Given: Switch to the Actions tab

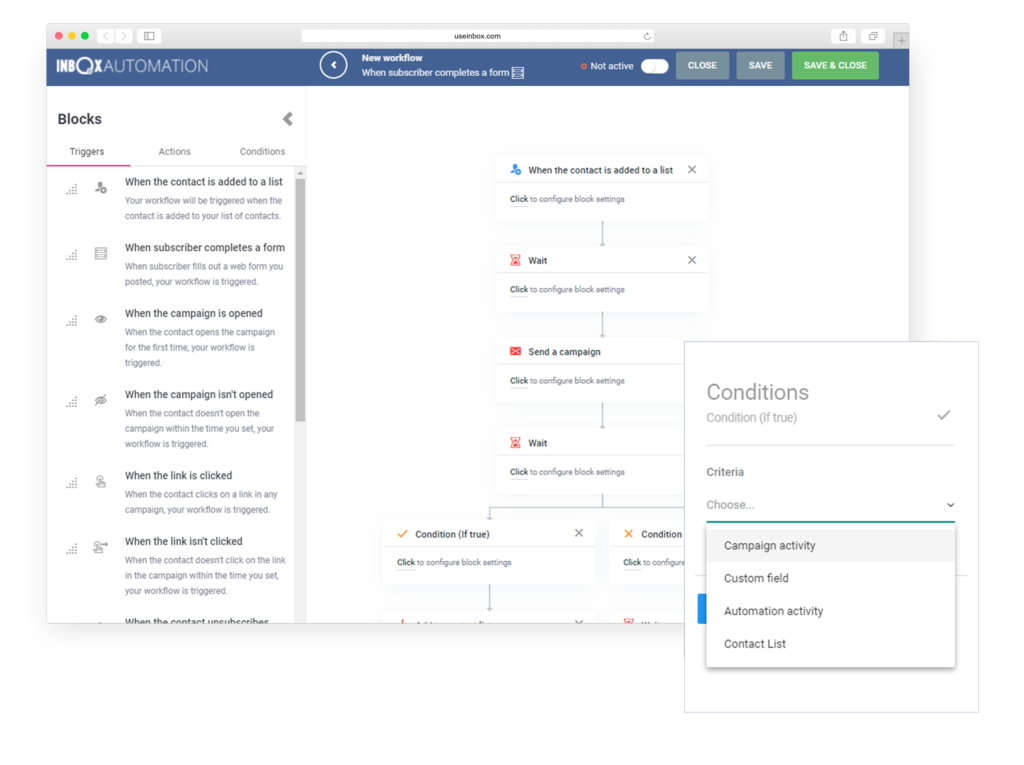Looking at the screenshot, I should [174, 152].
